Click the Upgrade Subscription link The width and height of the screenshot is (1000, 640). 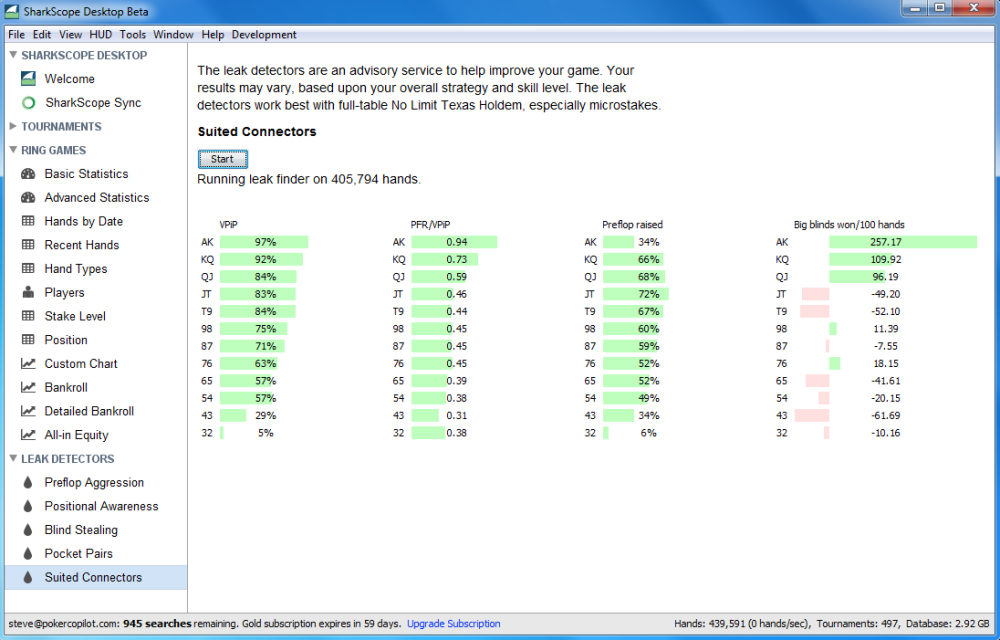(453, 623)
